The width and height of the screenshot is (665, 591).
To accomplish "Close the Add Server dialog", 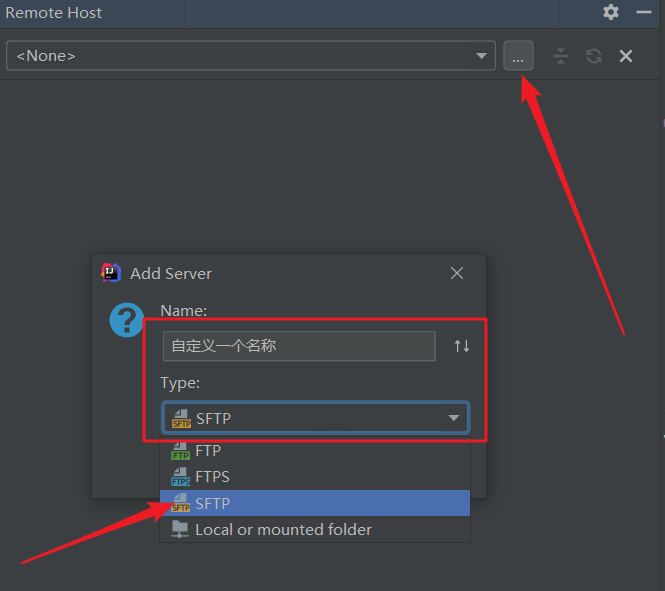I will coord(457,273).
